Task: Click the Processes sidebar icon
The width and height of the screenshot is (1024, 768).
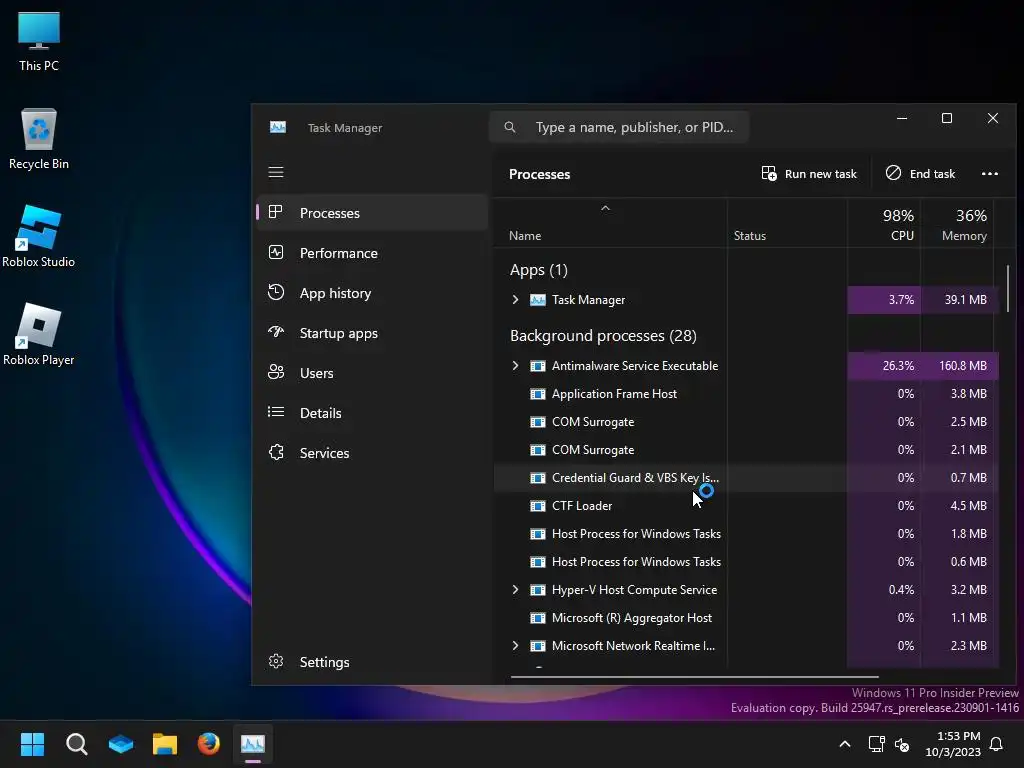Action: (x=276, y=212)
